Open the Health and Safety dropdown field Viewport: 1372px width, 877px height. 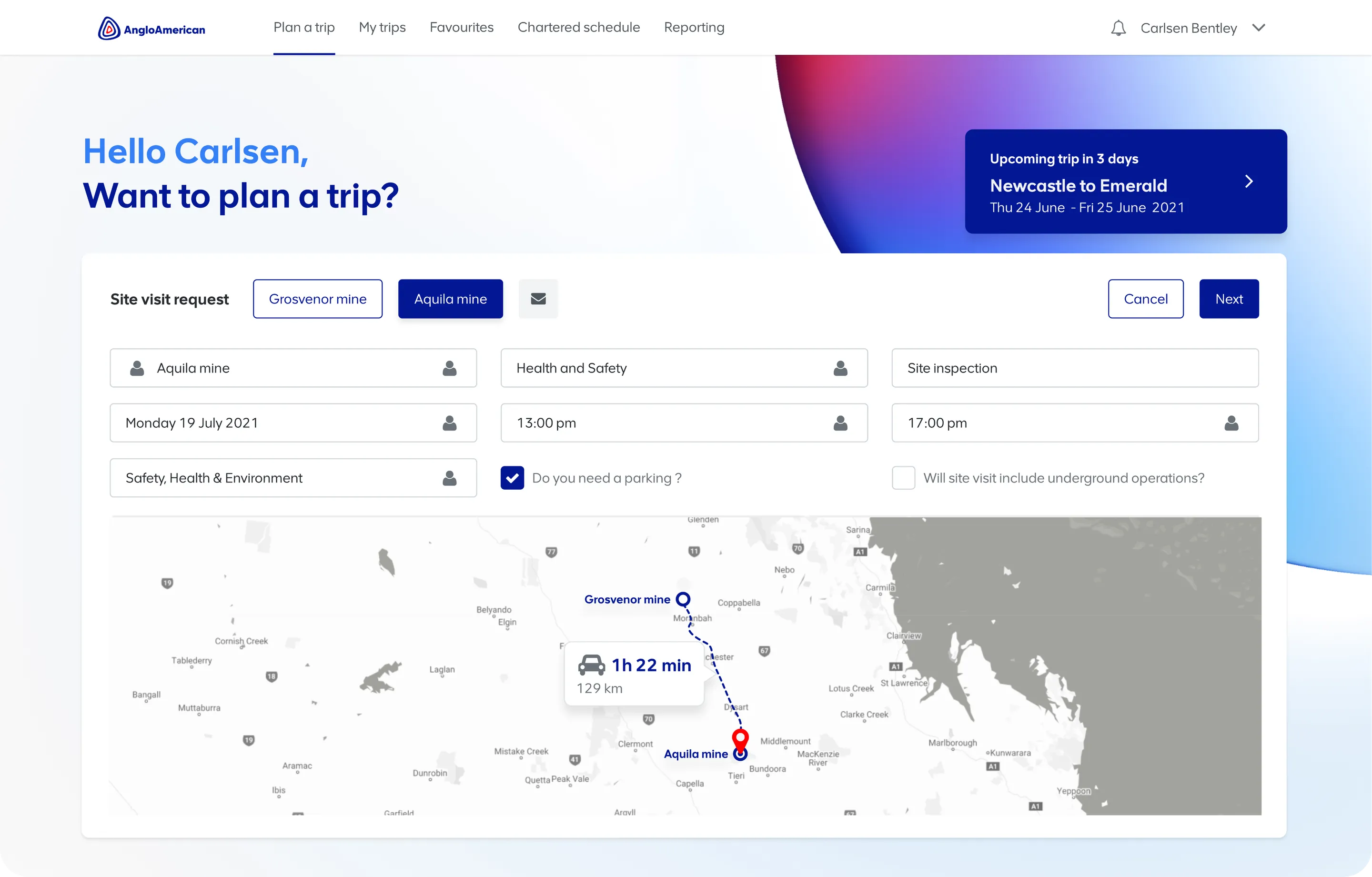[684, 368]
